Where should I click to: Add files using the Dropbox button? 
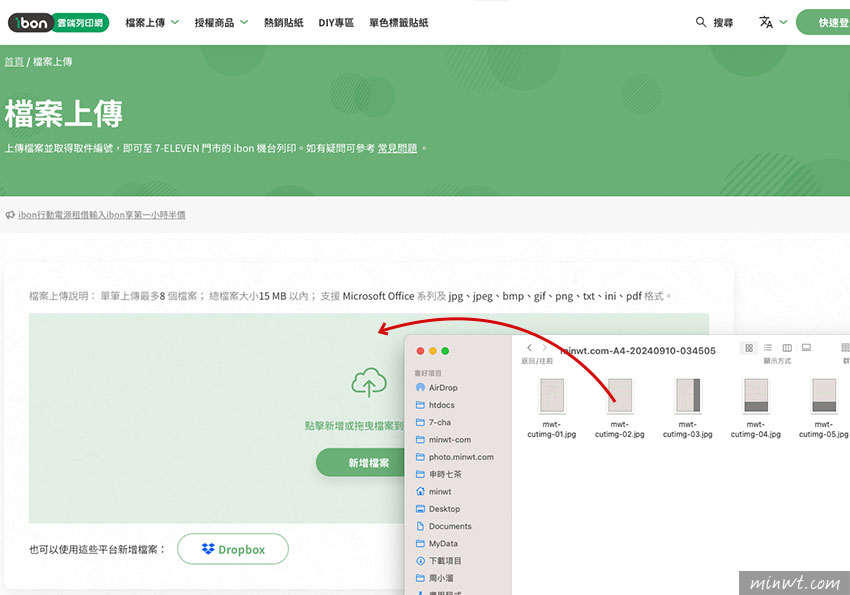(233, 549)
